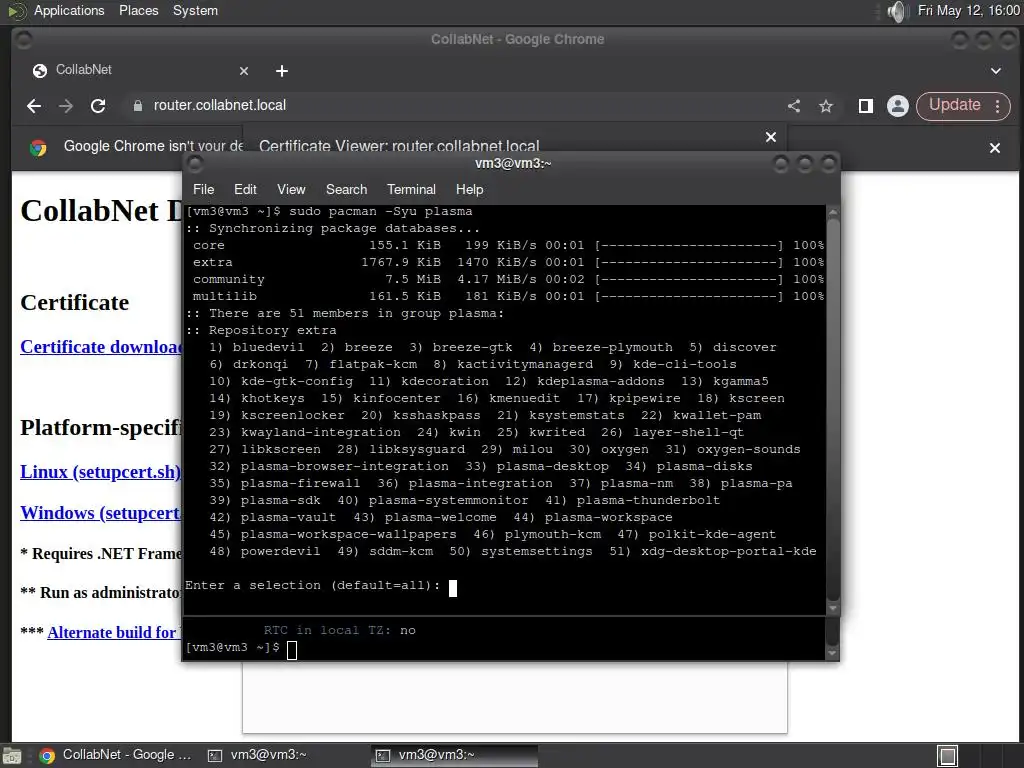Click the Chrome logo in the infobar
This screenshot has height=768, width=1024.
pyautogui.click(x=39, y=148)
